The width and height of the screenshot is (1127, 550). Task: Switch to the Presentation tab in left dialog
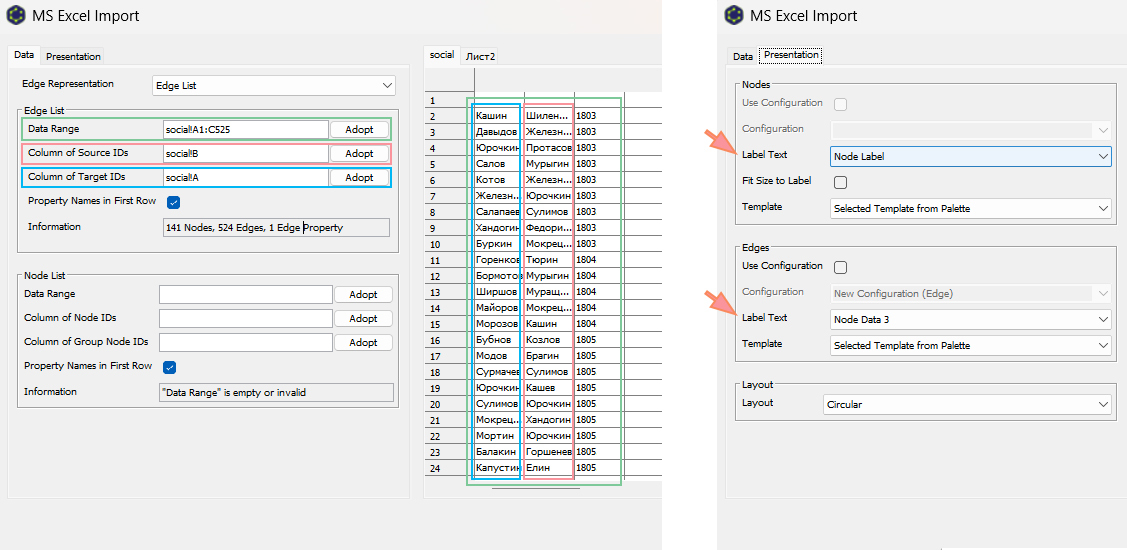coord(73,56)
